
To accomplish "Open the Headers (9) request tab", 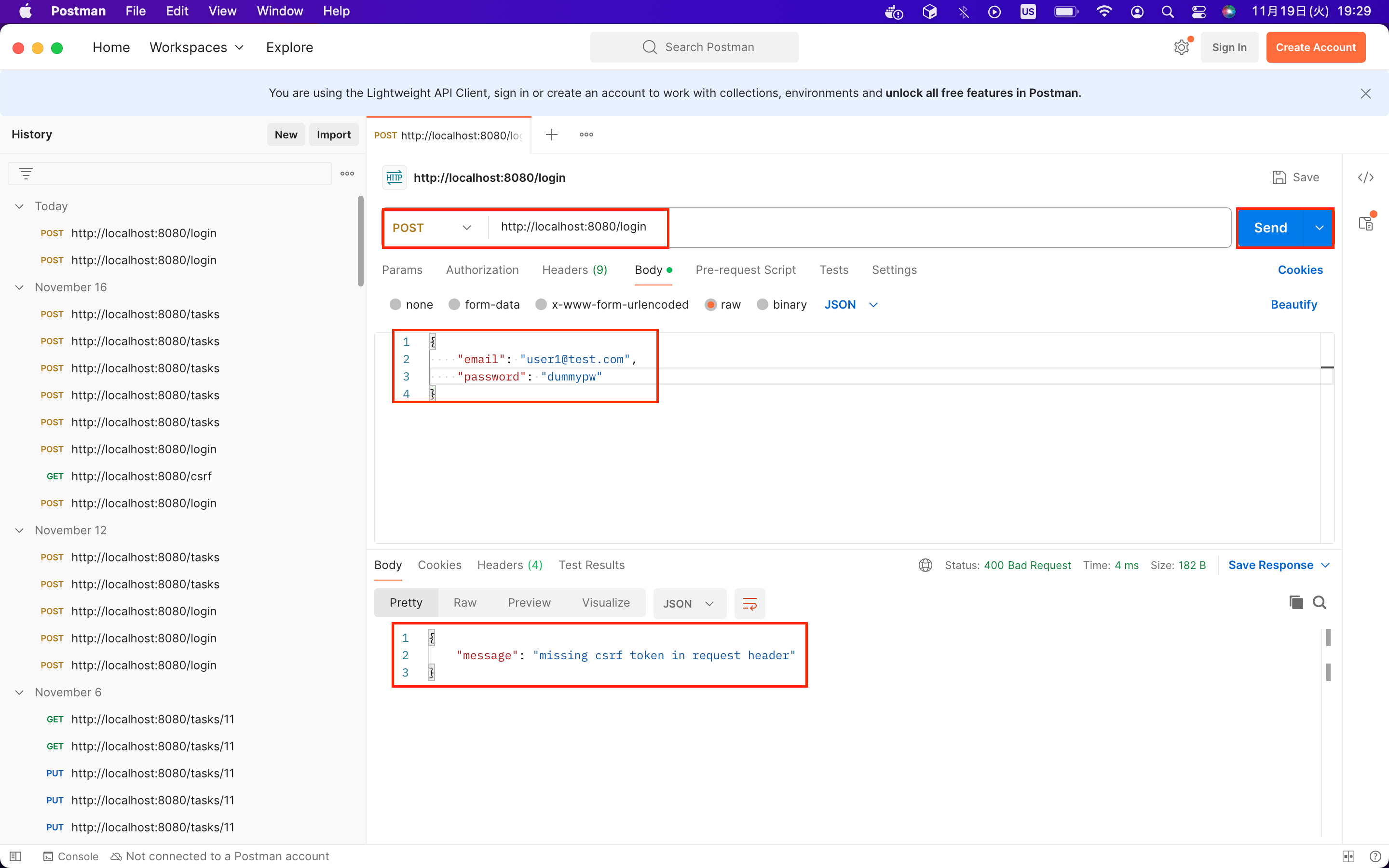I will [x=574, y=270].
